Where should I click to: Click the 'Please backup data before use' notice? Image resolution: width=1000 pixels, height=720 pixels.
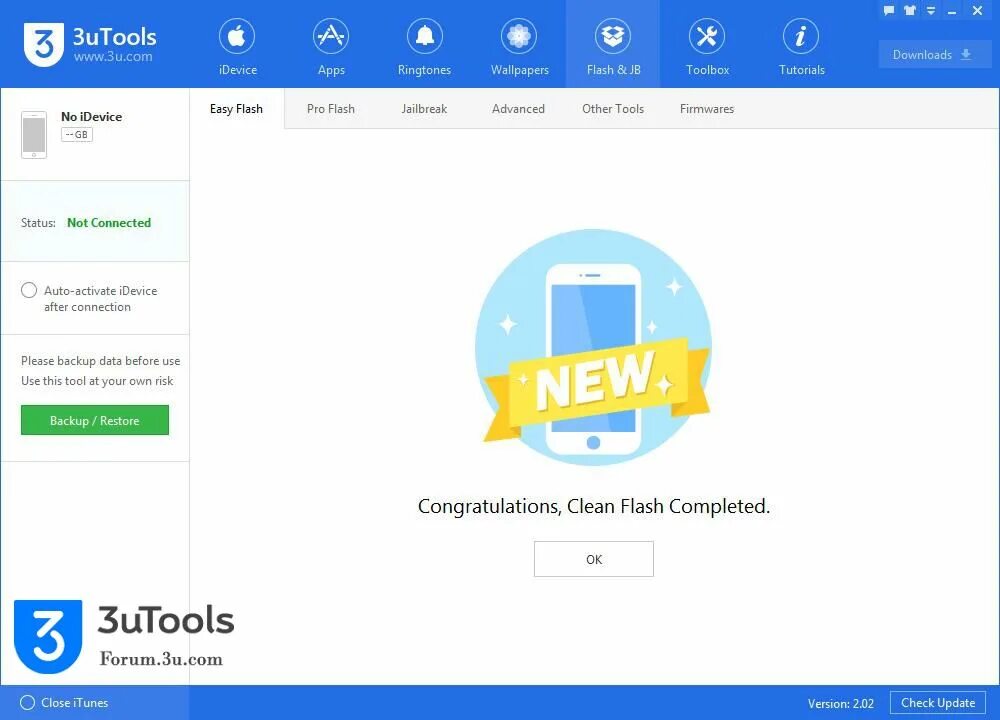(100, 361)
